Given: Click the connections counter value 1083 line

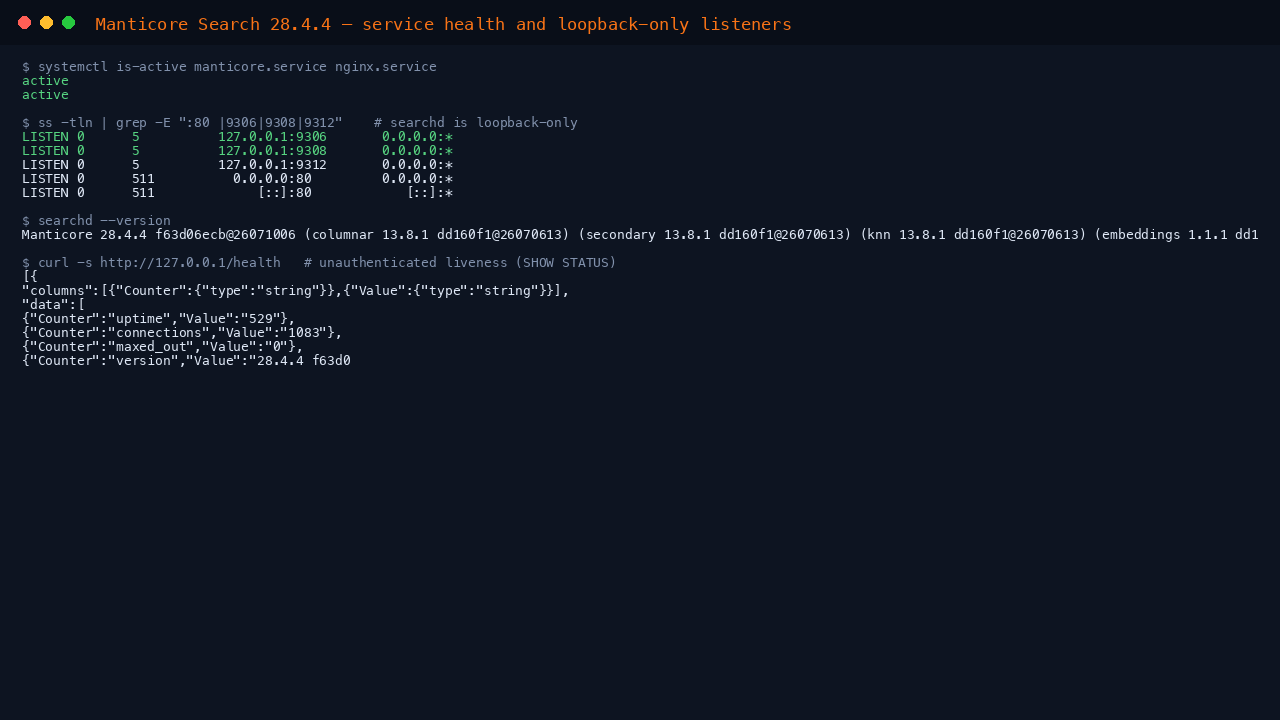Looking at the screenshot, I should 182,333.
